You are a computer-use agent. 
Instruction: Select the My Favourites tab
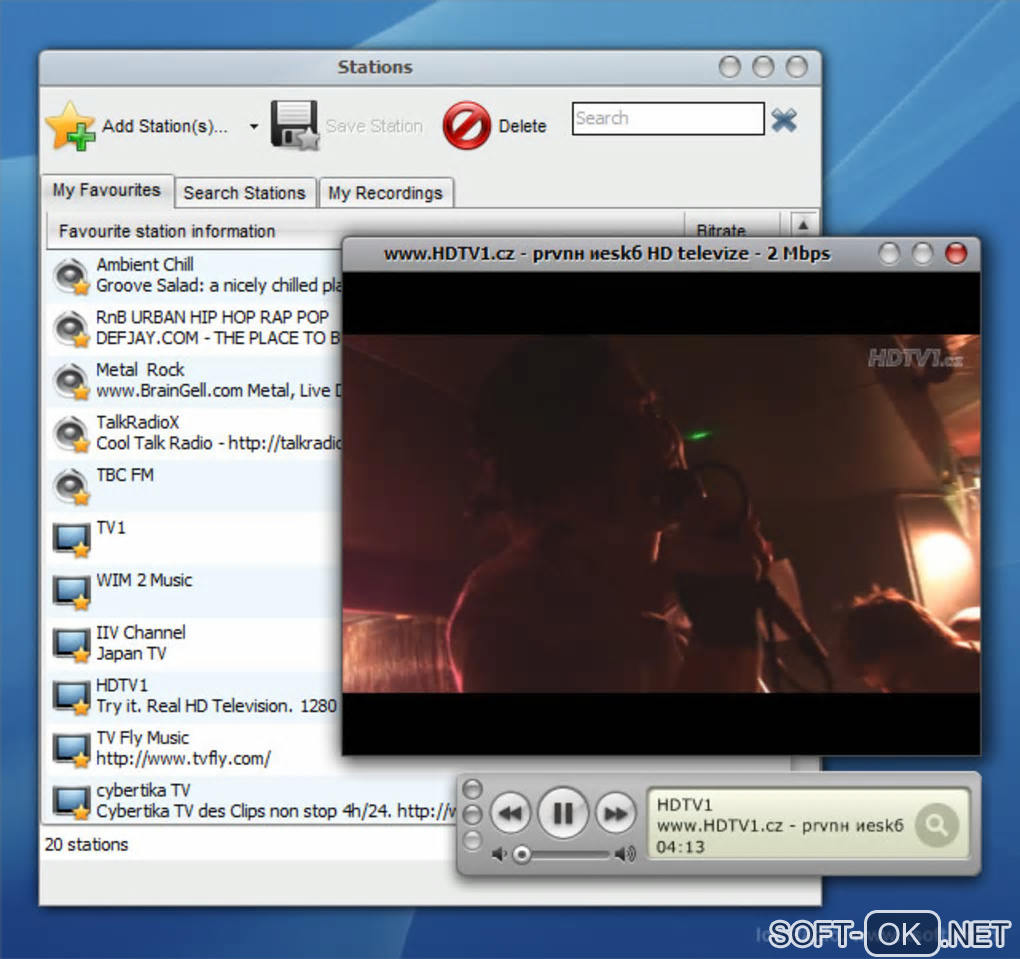click(106, 190)
